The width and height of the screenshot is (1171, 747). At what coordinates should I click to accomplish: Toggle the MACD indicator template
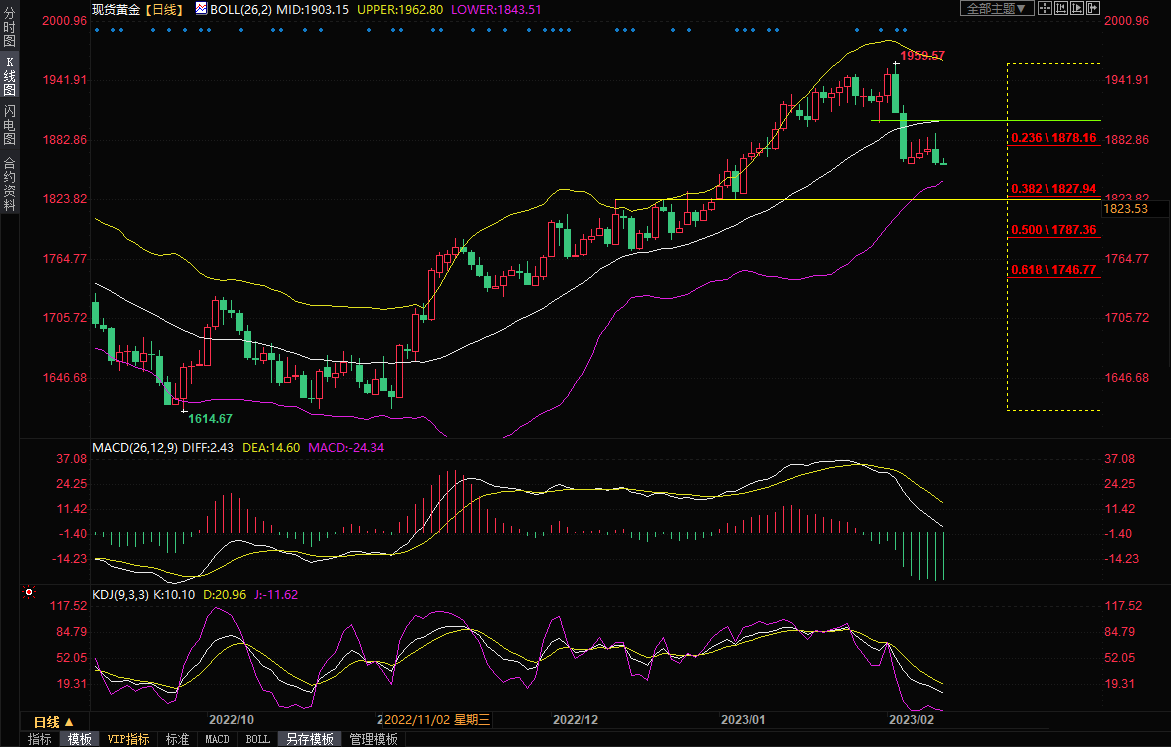(217, 739)
